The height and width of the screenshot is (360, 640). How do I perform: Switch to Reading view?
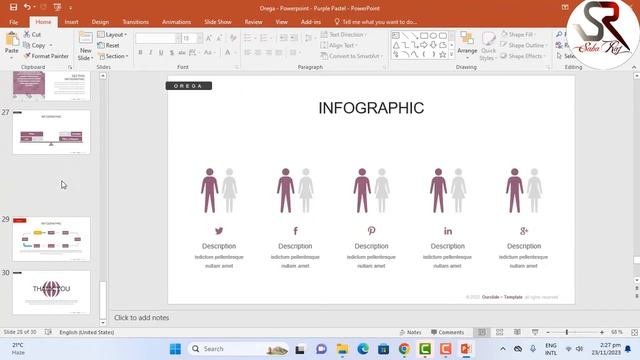(517, 332)
